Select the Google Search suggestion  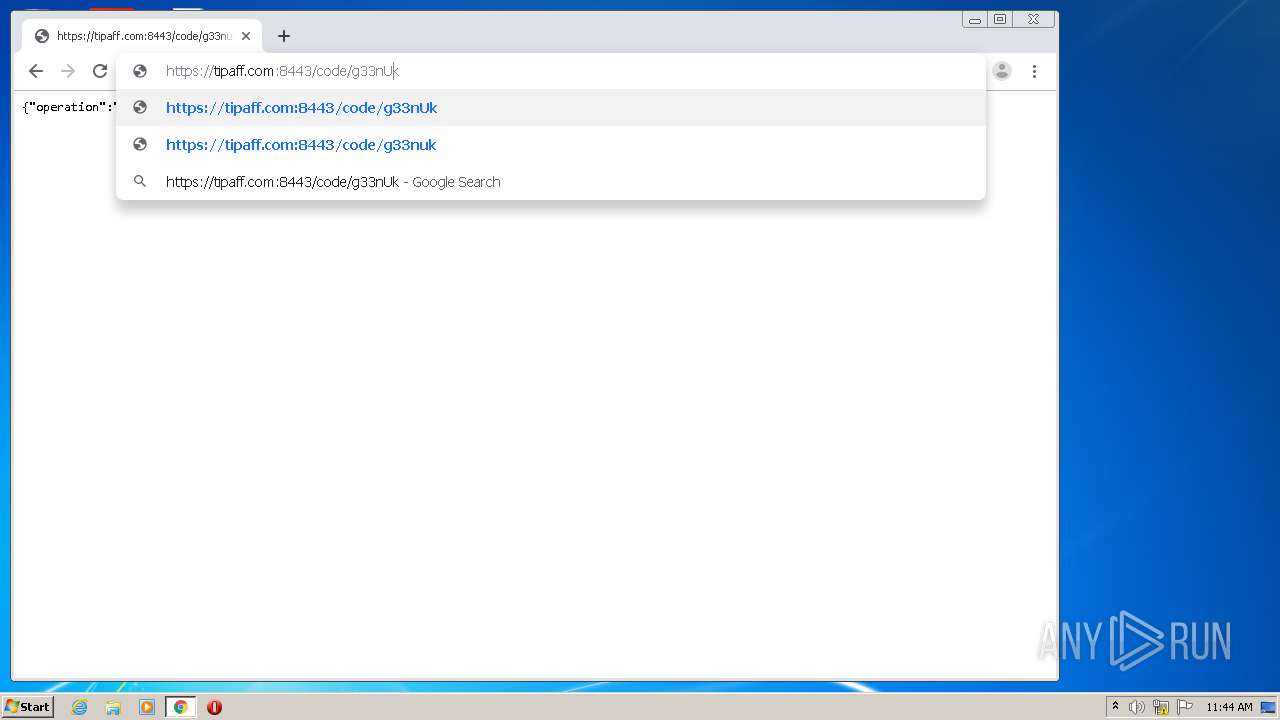pyautogui.click(x=551, y=182)
